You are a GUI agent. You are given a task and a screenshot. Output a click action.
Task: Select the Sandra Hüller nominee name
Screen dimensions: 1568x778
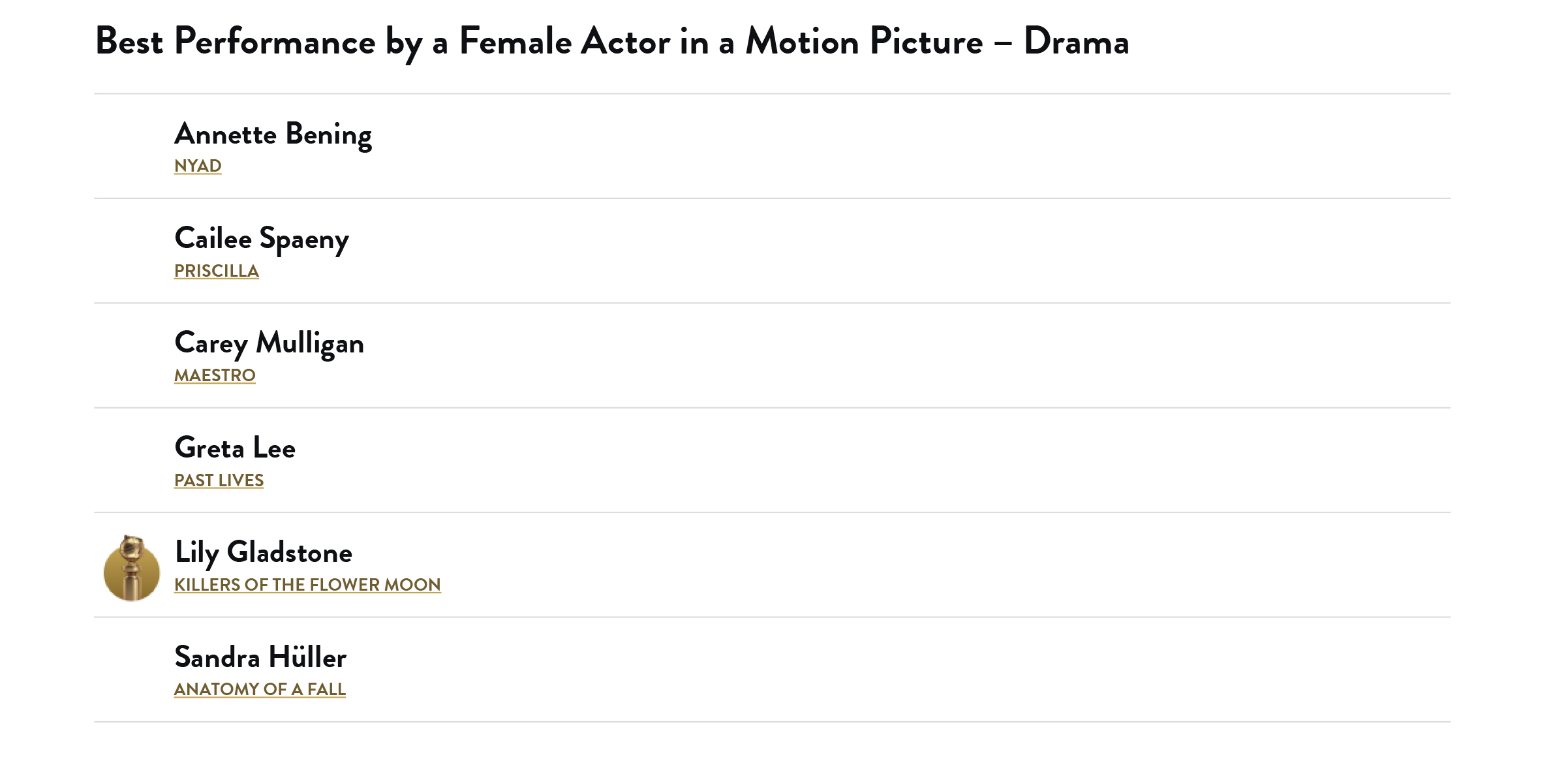coord(260,657)
